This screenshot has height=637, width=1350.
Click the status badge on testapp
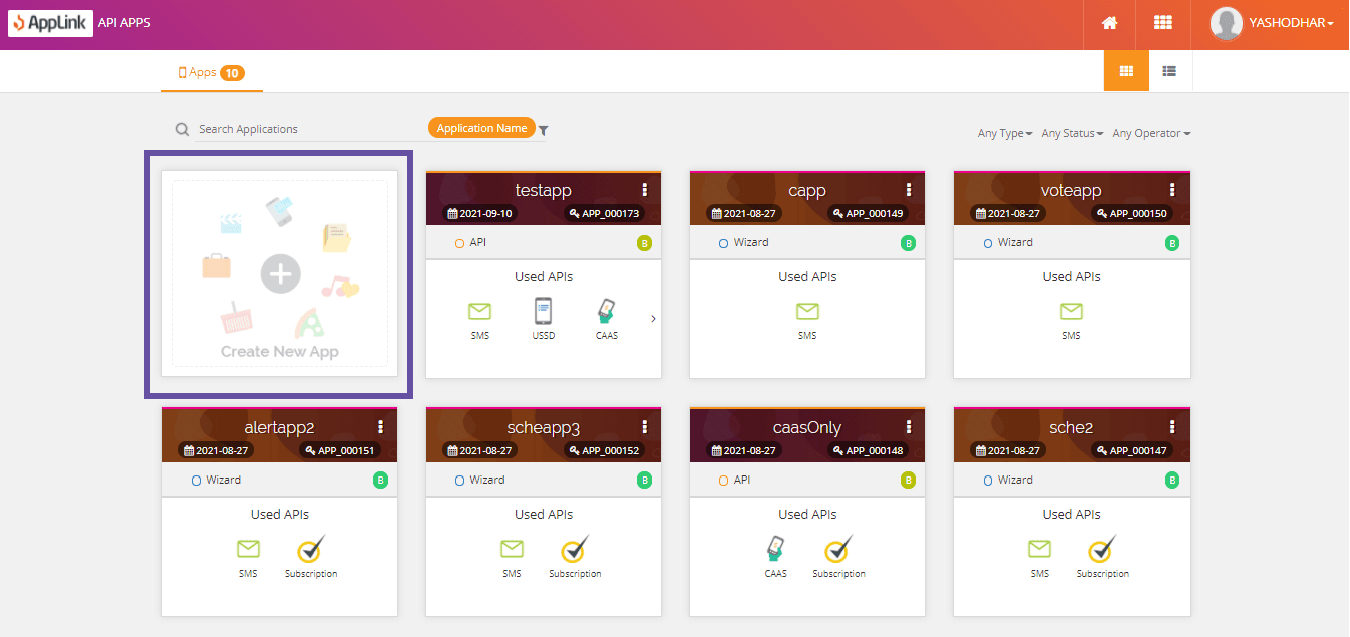[644, 243]
